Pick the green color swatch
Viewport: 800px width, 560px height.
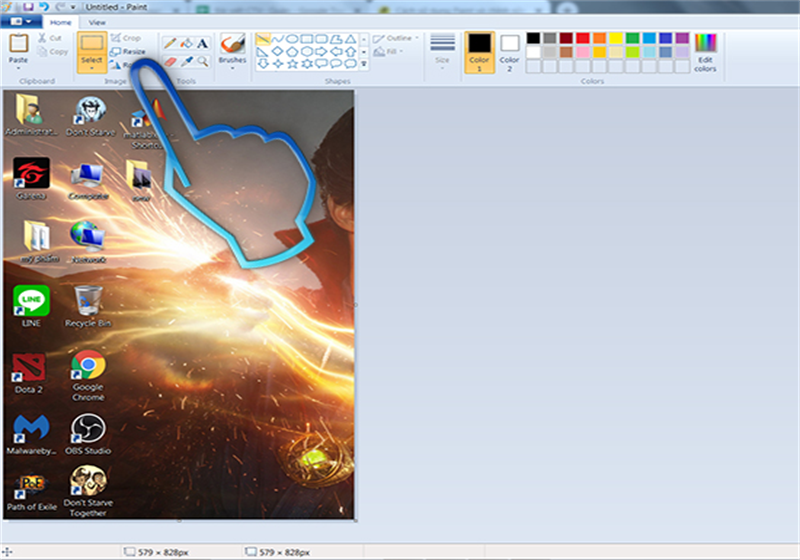click(x=632, y=38)
